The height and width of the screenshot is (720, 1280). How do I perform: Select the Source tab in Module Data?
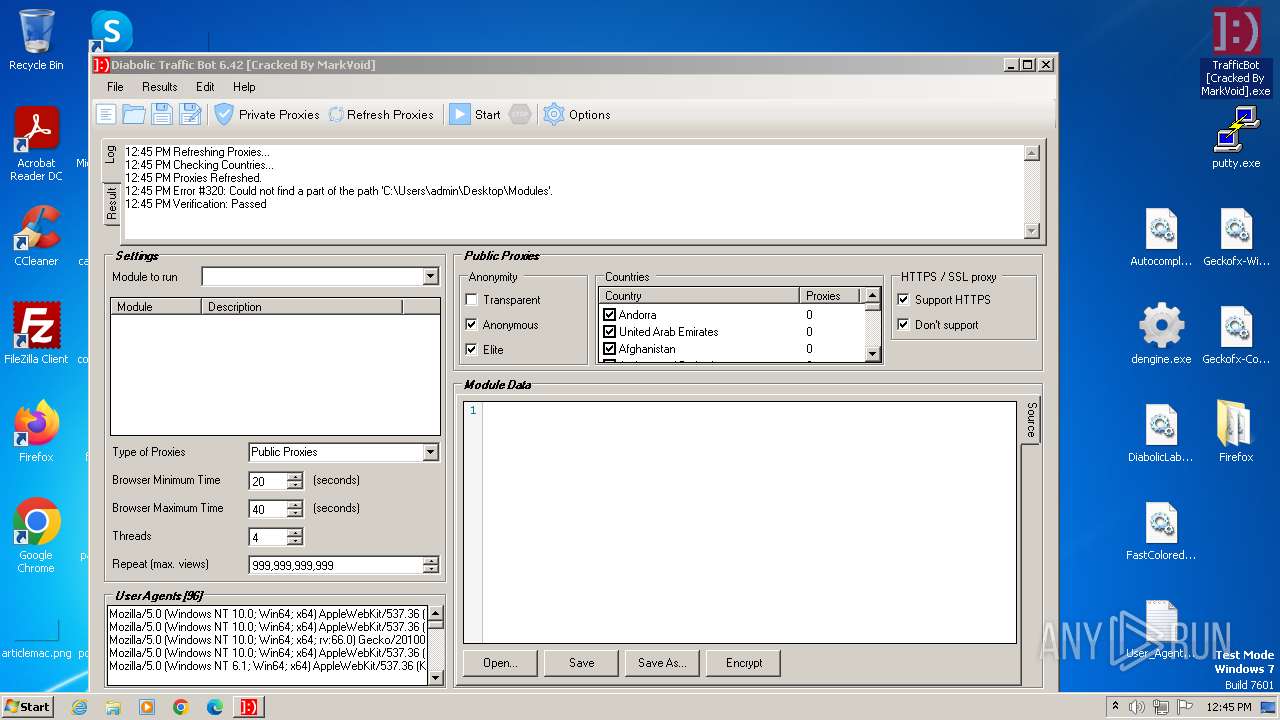coord(1031,420)
